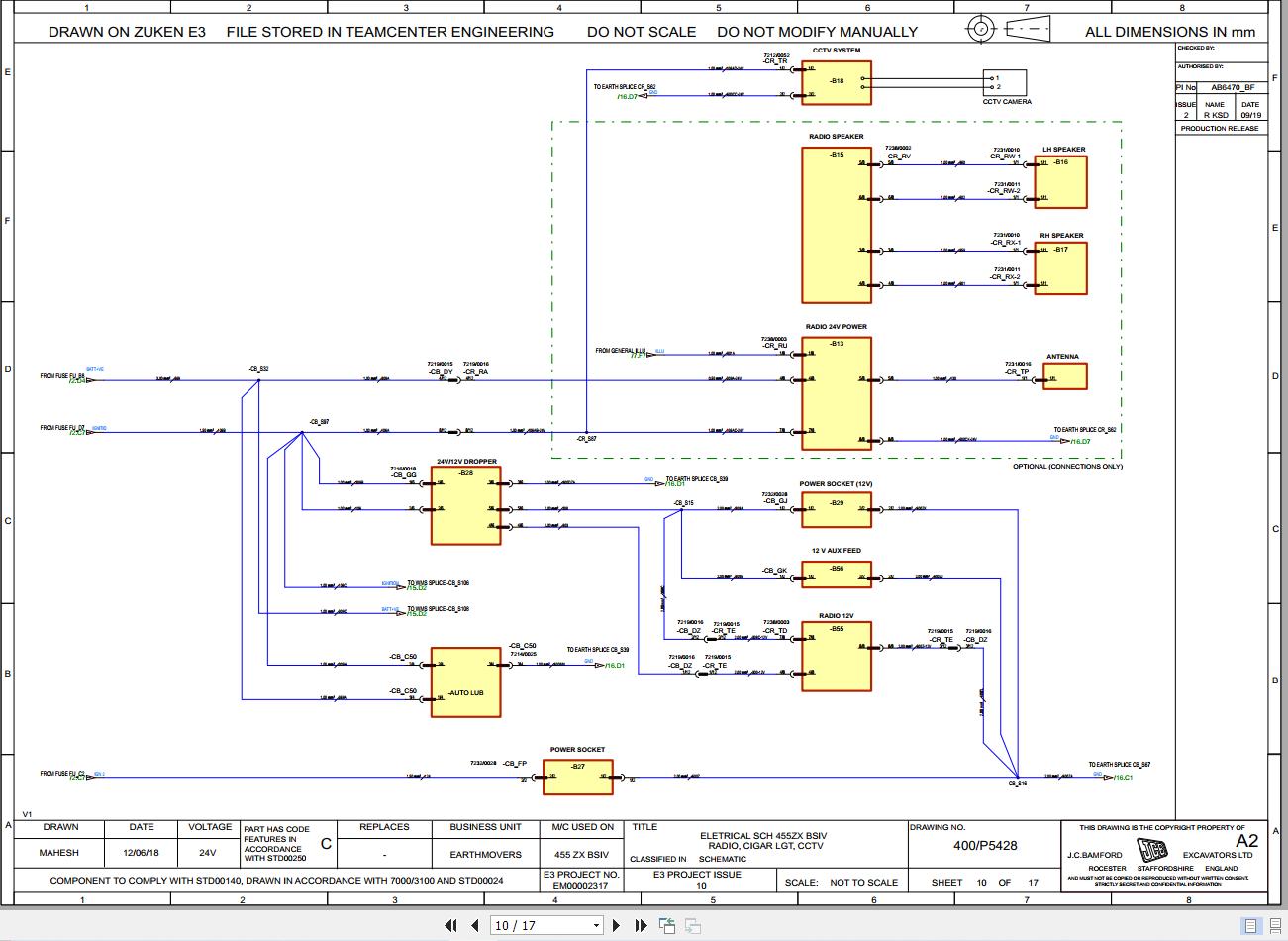The width and height of the screenshot is (1288, 941).
Task: Open the /16.D2 WMS splice link
Action: [x=417, y=588]
